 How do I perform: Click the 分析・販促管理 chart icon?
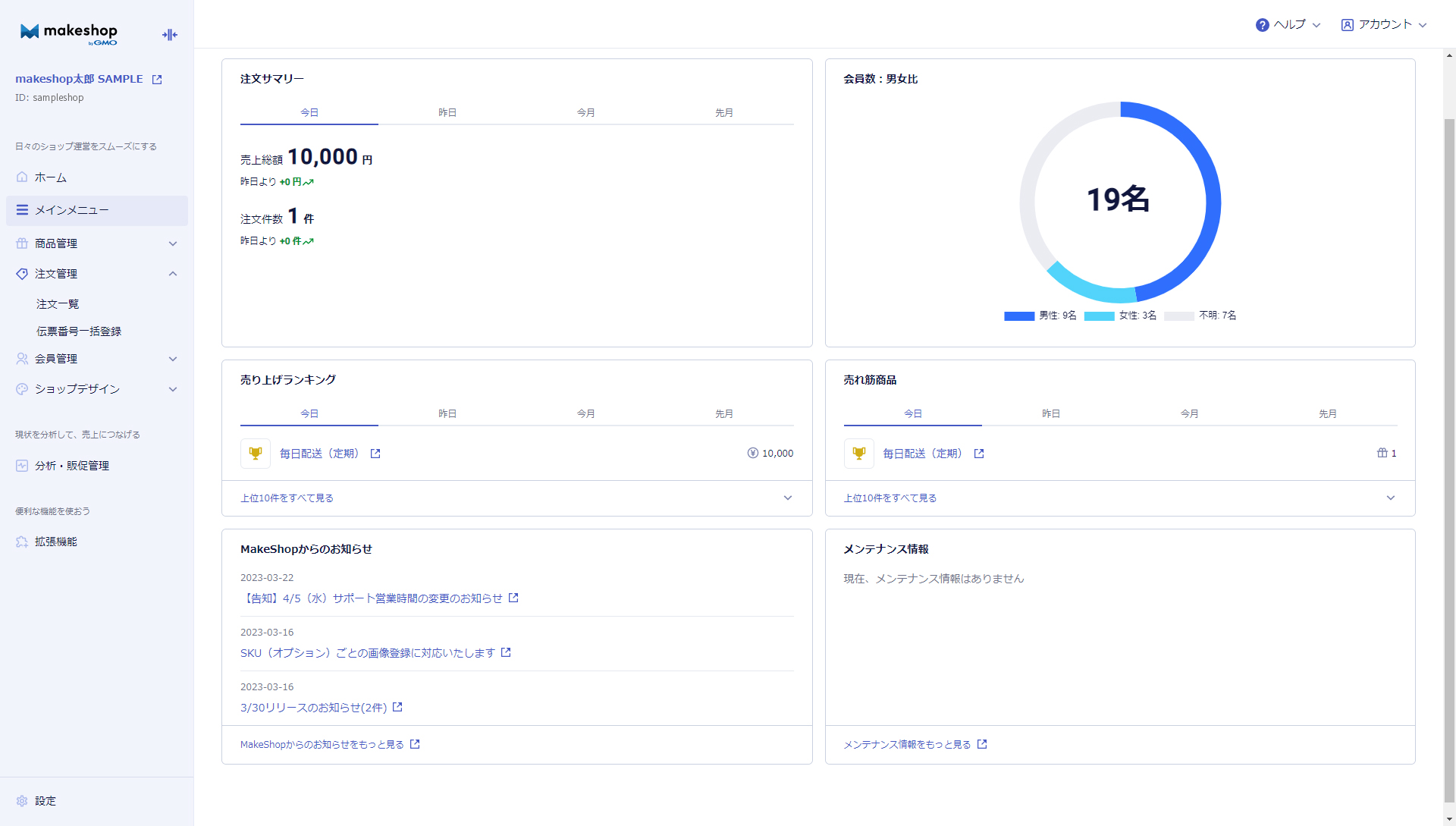(x=22, y=466)
